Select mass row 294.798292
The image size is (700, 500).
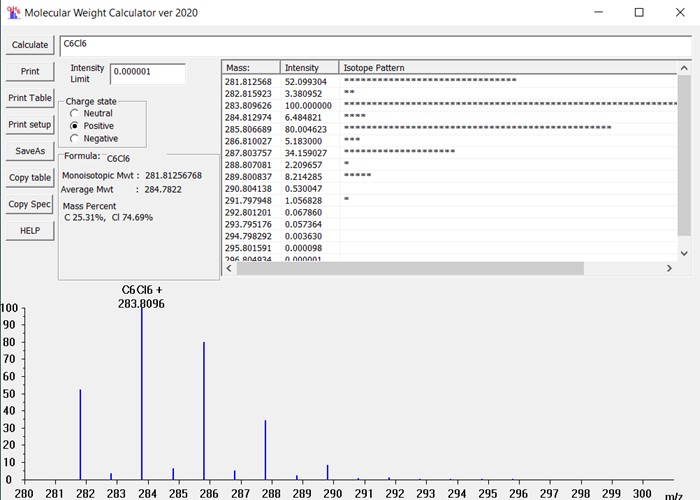click(x=450, y=236)
